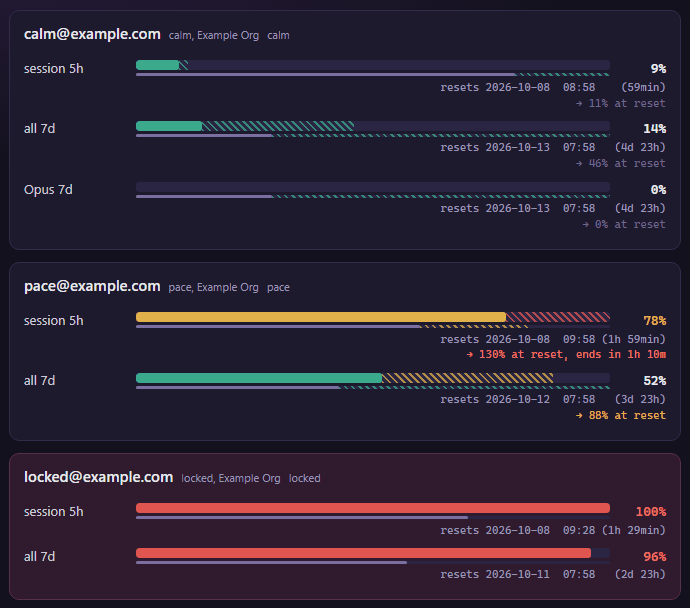Click pace's yellow session 5h usage bar
The height and width of the screenshot is (608, 690).
[x=321, y=317]
